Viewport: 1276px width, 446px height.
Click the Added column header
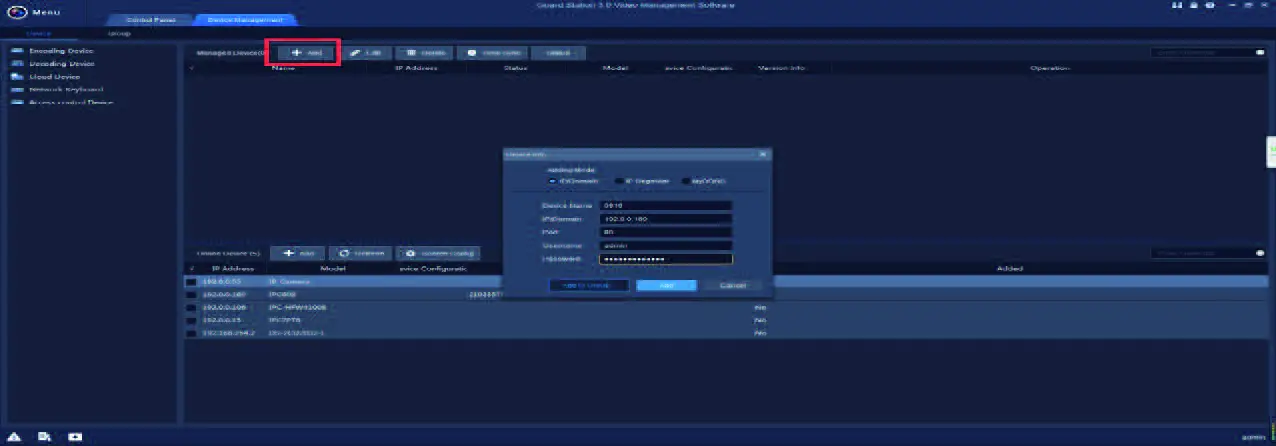pos(1009,268)
